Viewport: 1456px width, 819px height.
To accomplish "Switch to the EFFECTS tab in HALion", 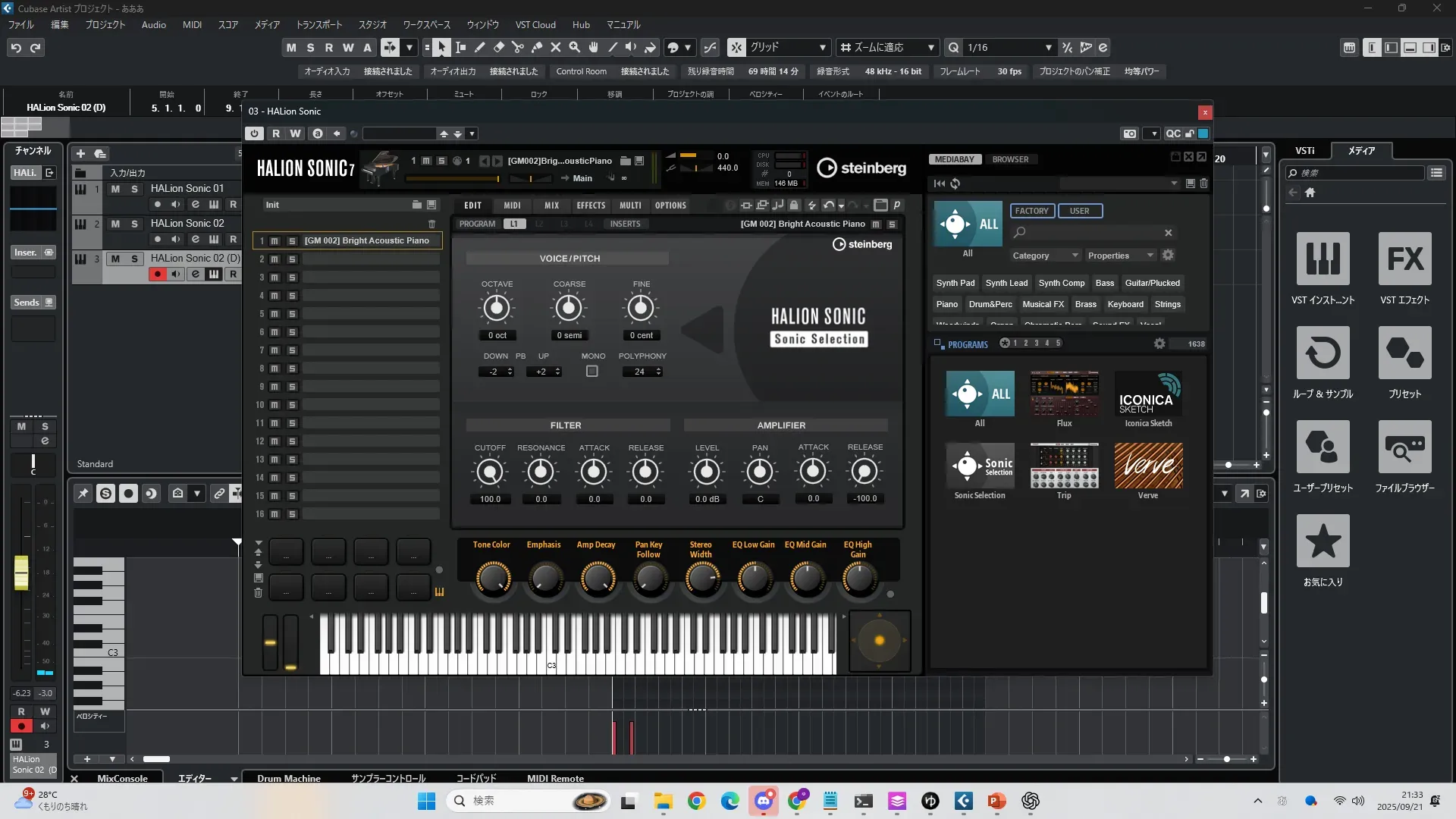I will [590, 206].
